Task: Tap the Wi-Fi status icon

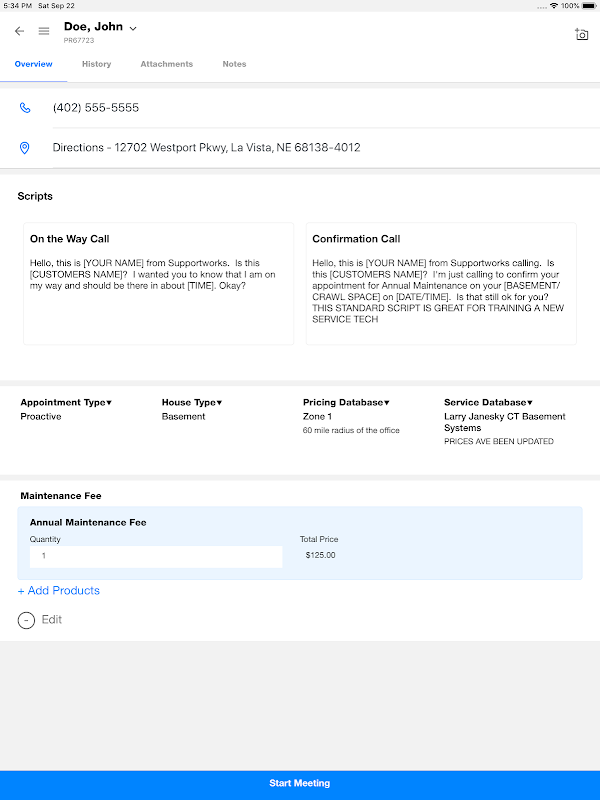Action: [x=553, y=6]
